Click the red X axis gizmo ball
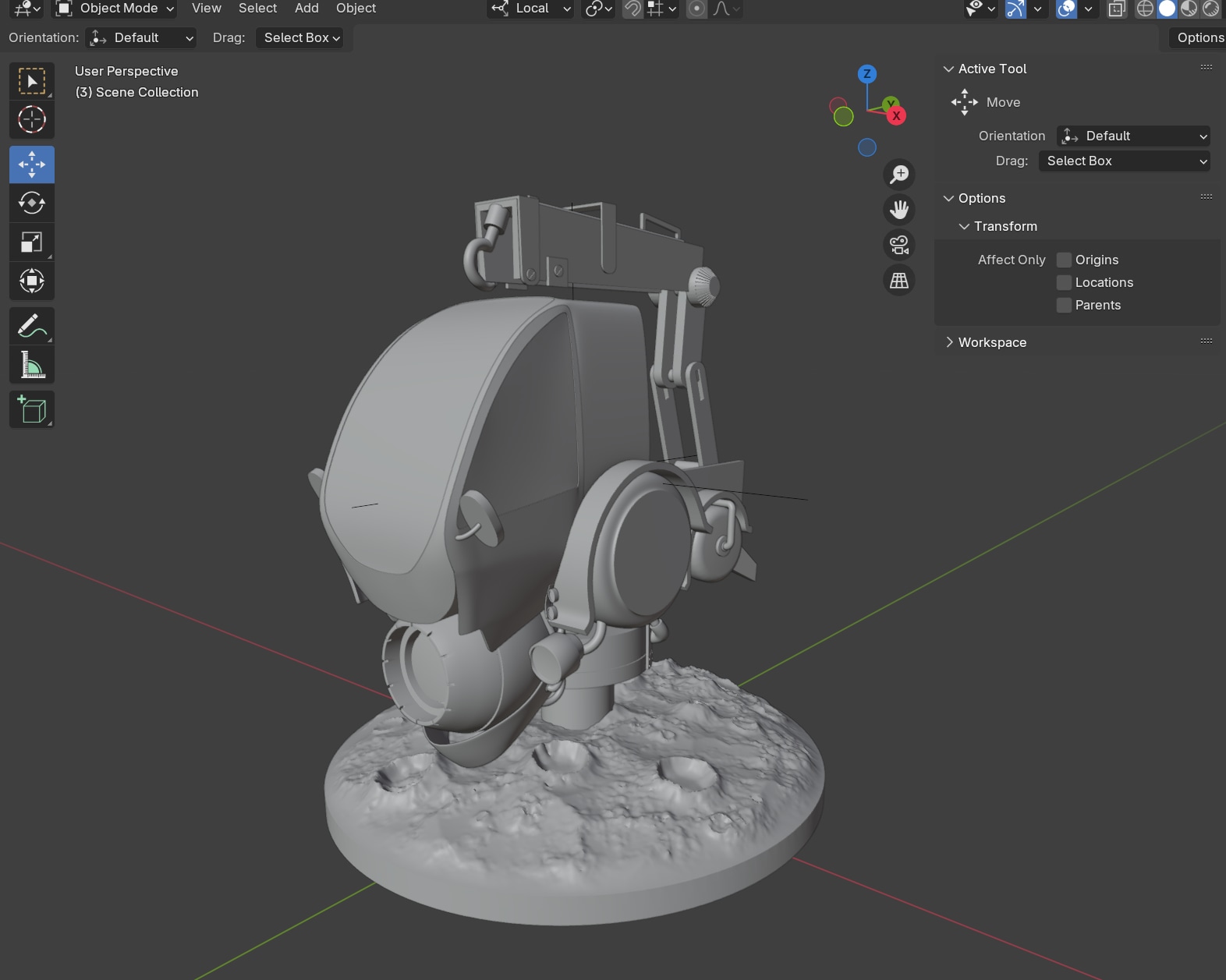This screenshot has width=1226, height=980. pos(897,116)
